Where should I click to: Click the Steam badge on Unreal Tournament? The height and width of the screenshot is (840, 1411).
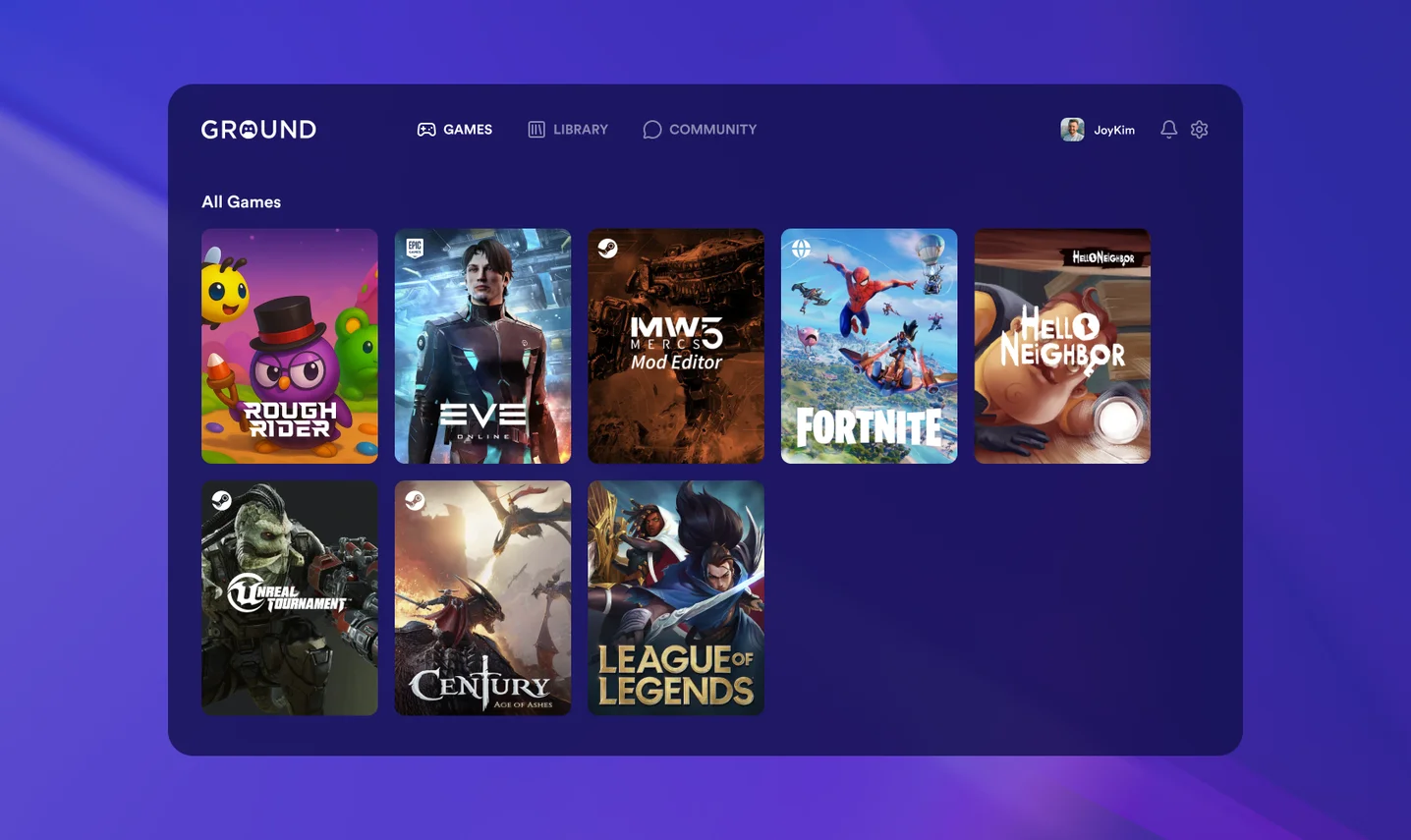[x=222, y=500]
